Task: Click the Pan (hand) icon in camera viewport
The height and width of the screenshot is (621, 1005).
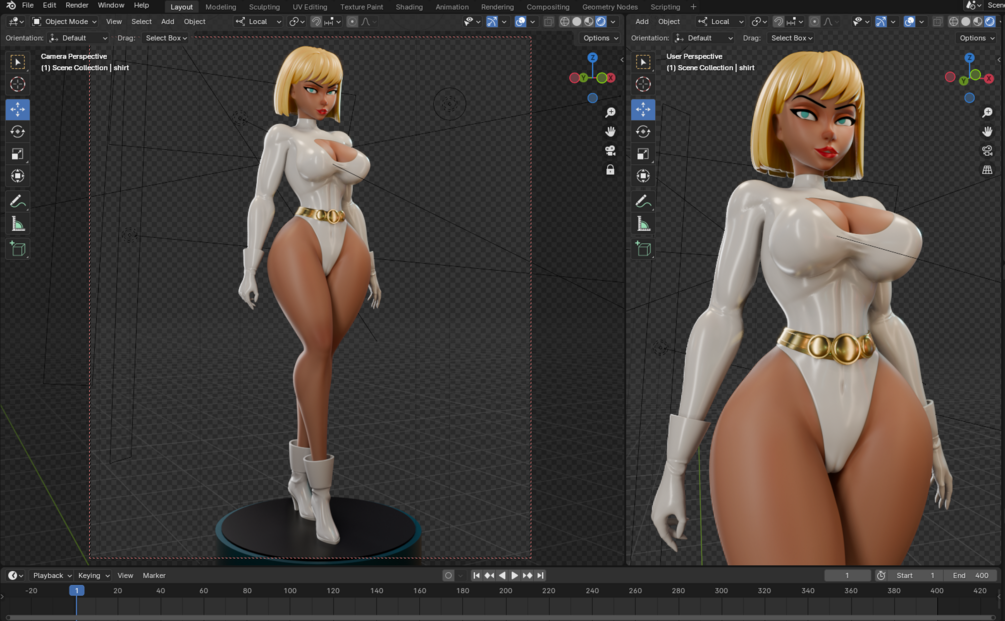Action: coord(610,131)
